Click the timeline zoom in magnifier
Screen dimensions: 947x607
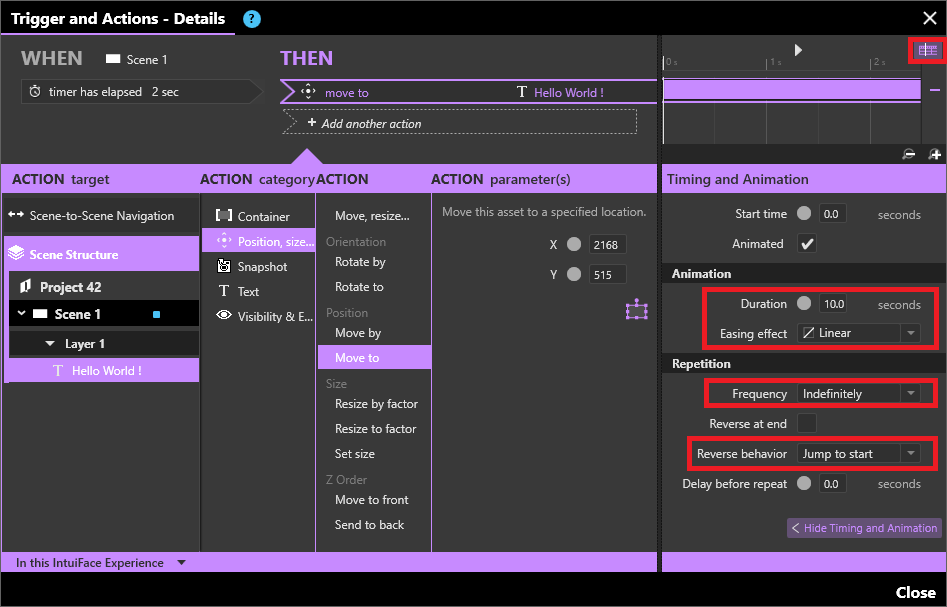coord(934,154)
